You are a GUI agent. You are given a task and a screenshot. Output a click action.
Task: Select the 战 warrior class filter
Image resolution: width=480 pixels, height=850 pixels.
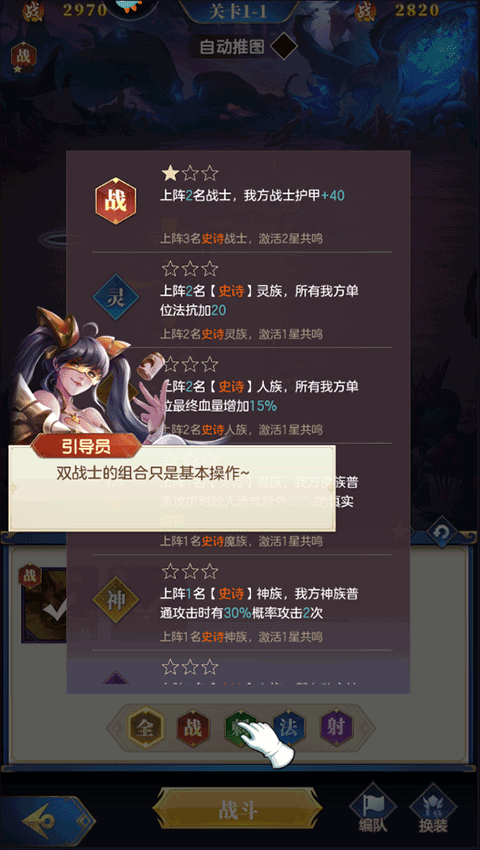pyautogui.click(x=193, y=727)
